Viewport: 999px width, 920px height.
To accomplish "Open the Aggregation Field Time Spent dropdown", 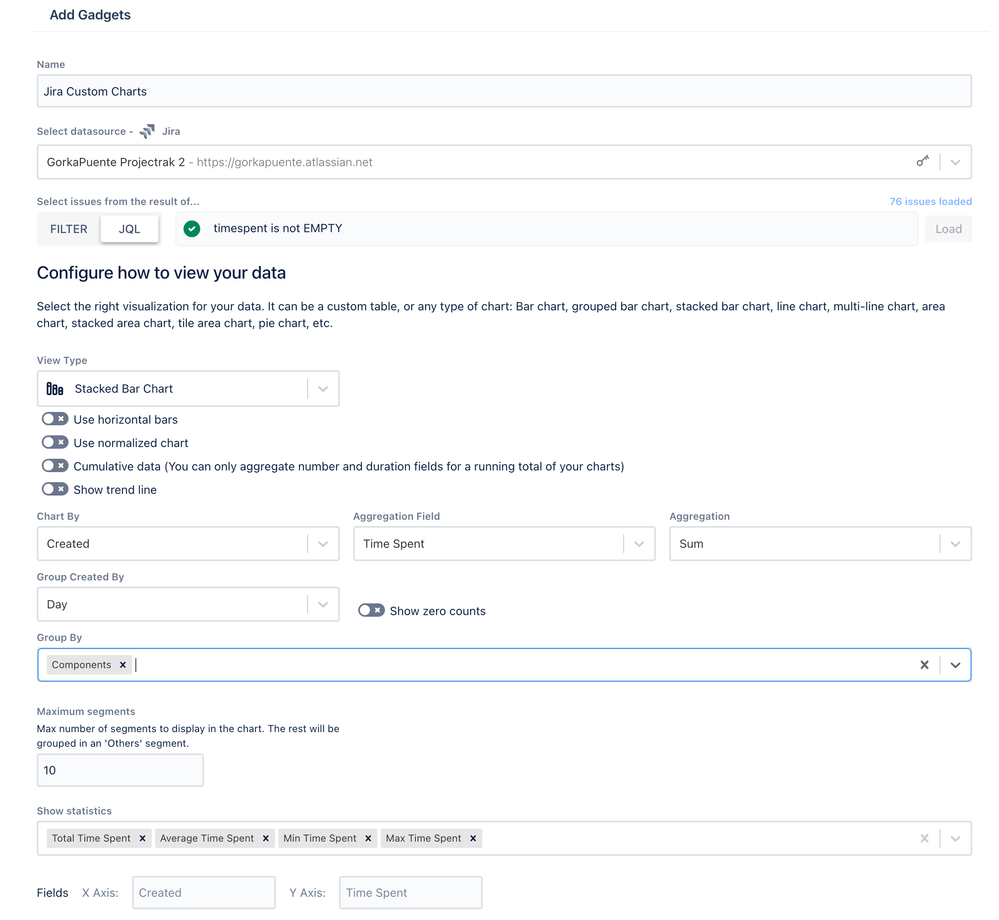I will 639,544.
